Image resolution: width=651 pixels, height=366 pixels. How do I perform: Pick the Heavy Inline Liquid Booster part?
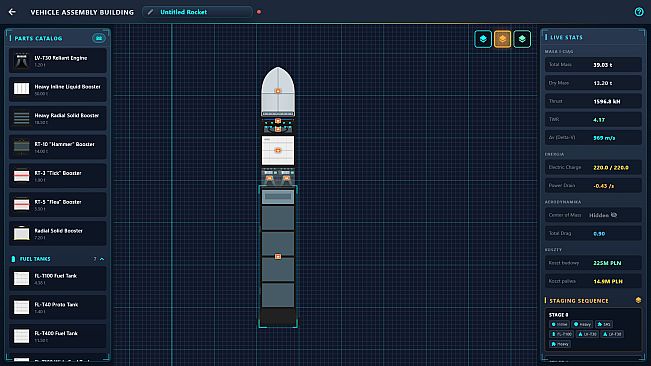pos(58,90)
